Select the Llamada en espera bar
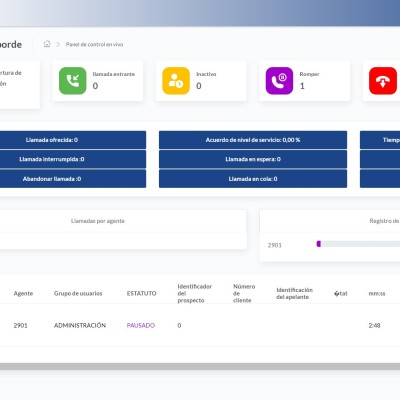This screenshot has width=400, height=400. click(253, 159)
